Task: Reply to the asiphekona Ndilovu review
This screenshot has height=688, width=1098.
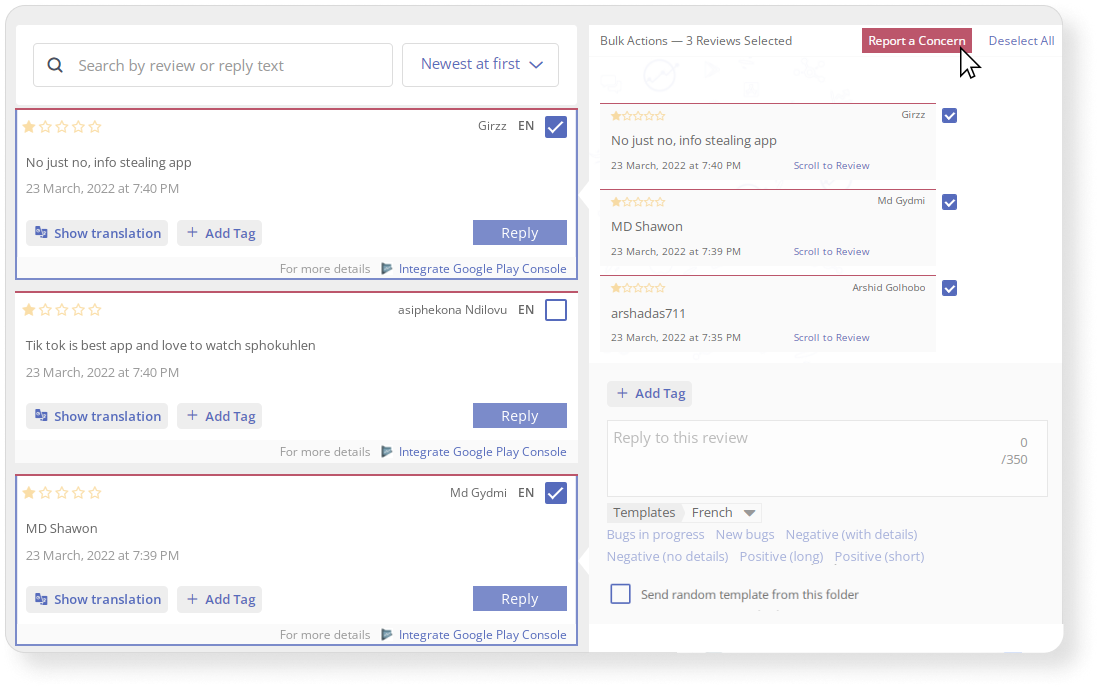Action: pos(520,415)
